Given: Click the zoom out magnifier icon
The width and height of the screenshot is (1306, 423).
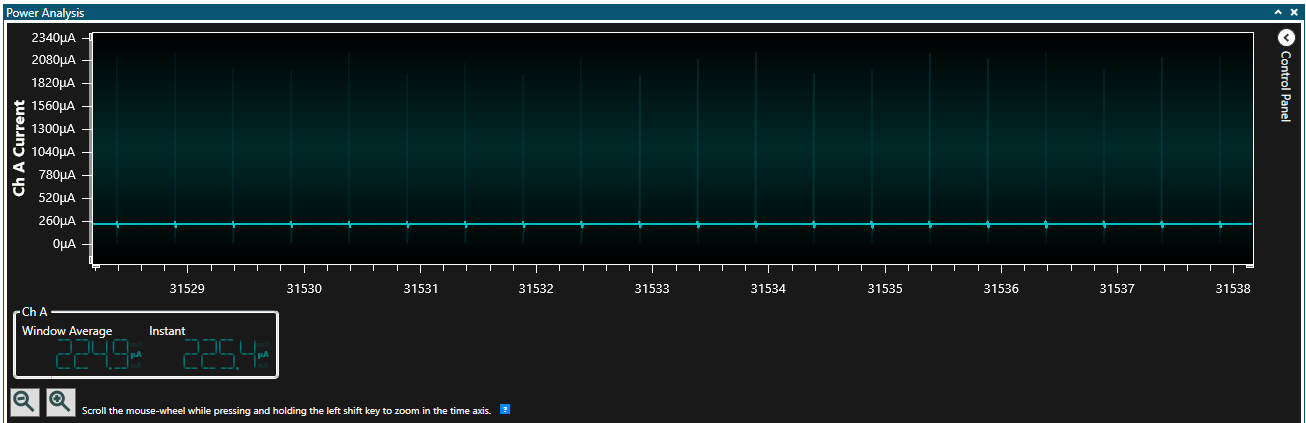Looking at the screenshot, I should point(25,402).
